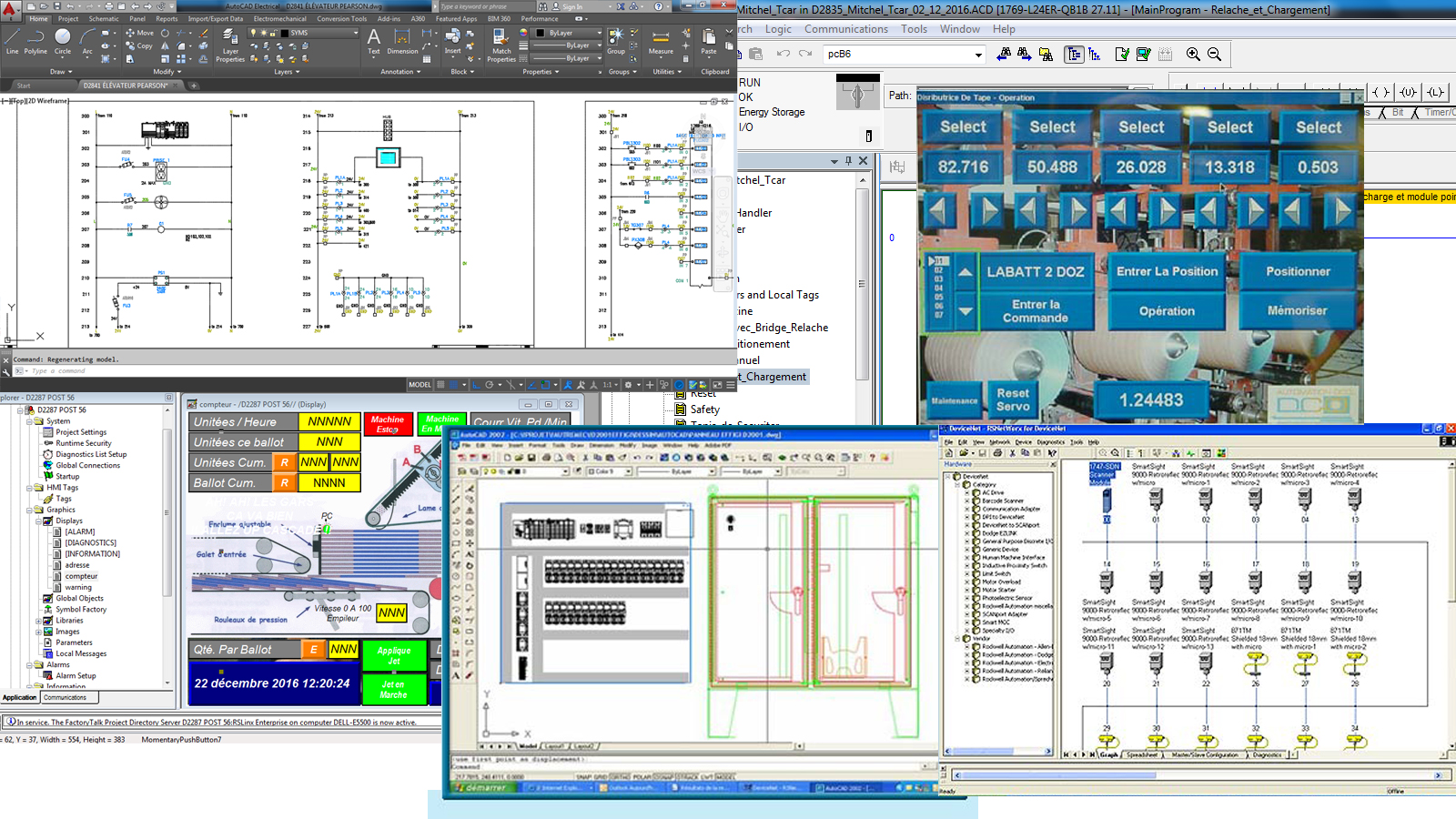Click the Positionner button on HMI panel

pos(1298,271)
